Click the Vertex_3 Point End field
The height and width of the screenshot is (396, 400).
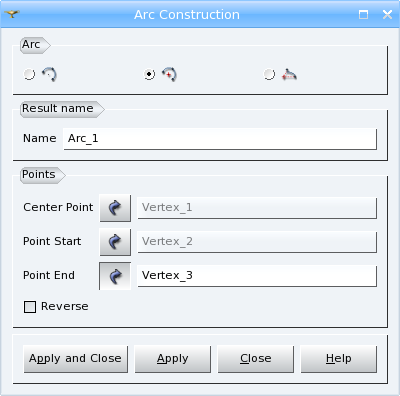pyautogui.click(x=257, y=276)
